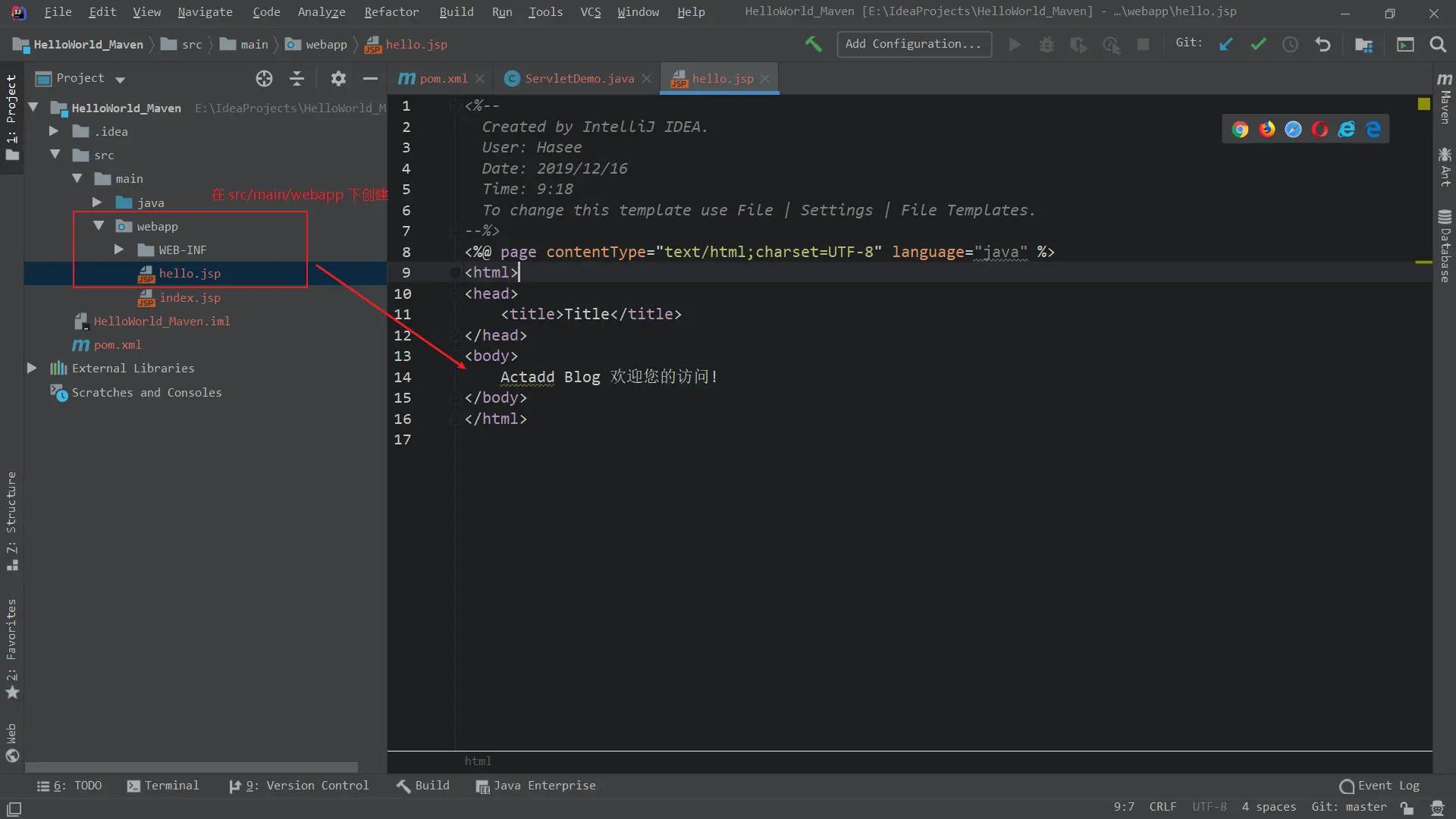Click the green Build Project hammer icon
Screen dimensions: 1456x819
[x=813, y=44]
